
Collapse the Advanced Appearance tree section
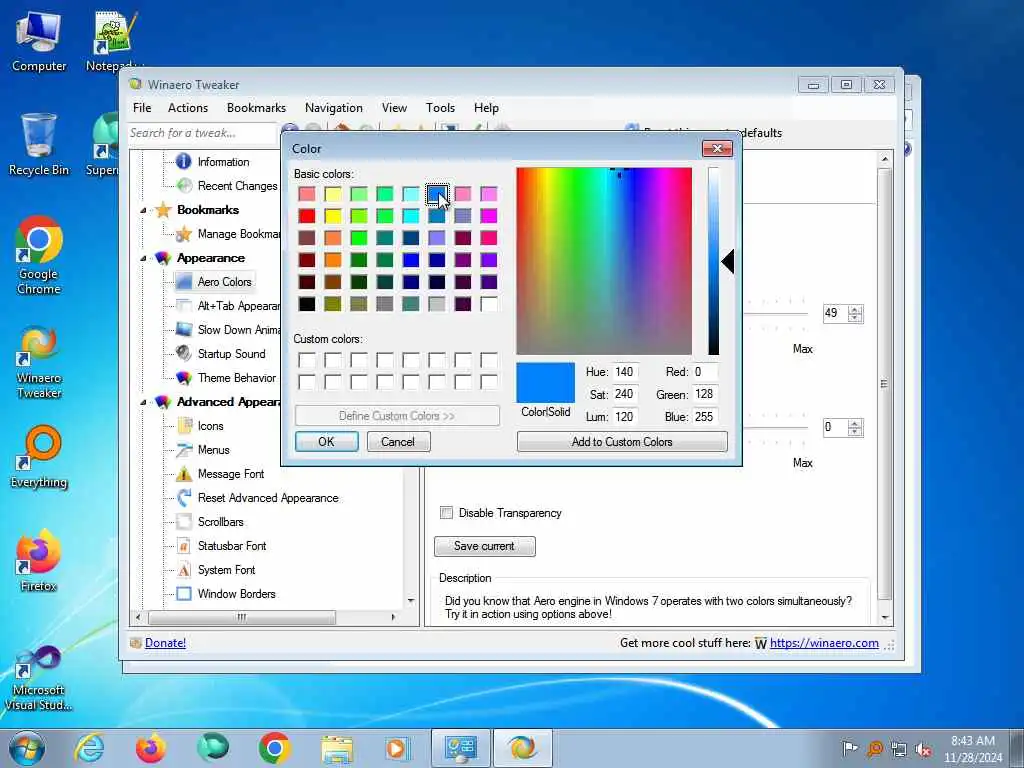coord(143,402)
